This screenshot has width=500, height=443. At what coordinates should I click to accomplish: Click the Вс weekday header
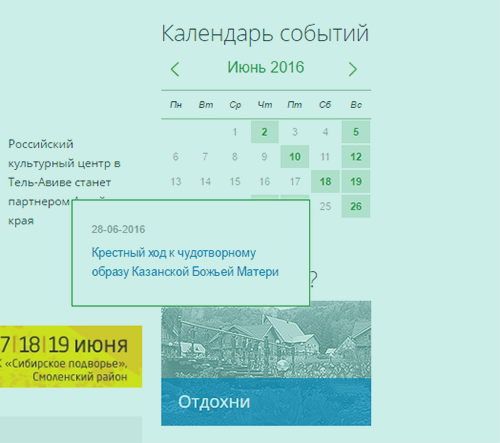[356, 105]
